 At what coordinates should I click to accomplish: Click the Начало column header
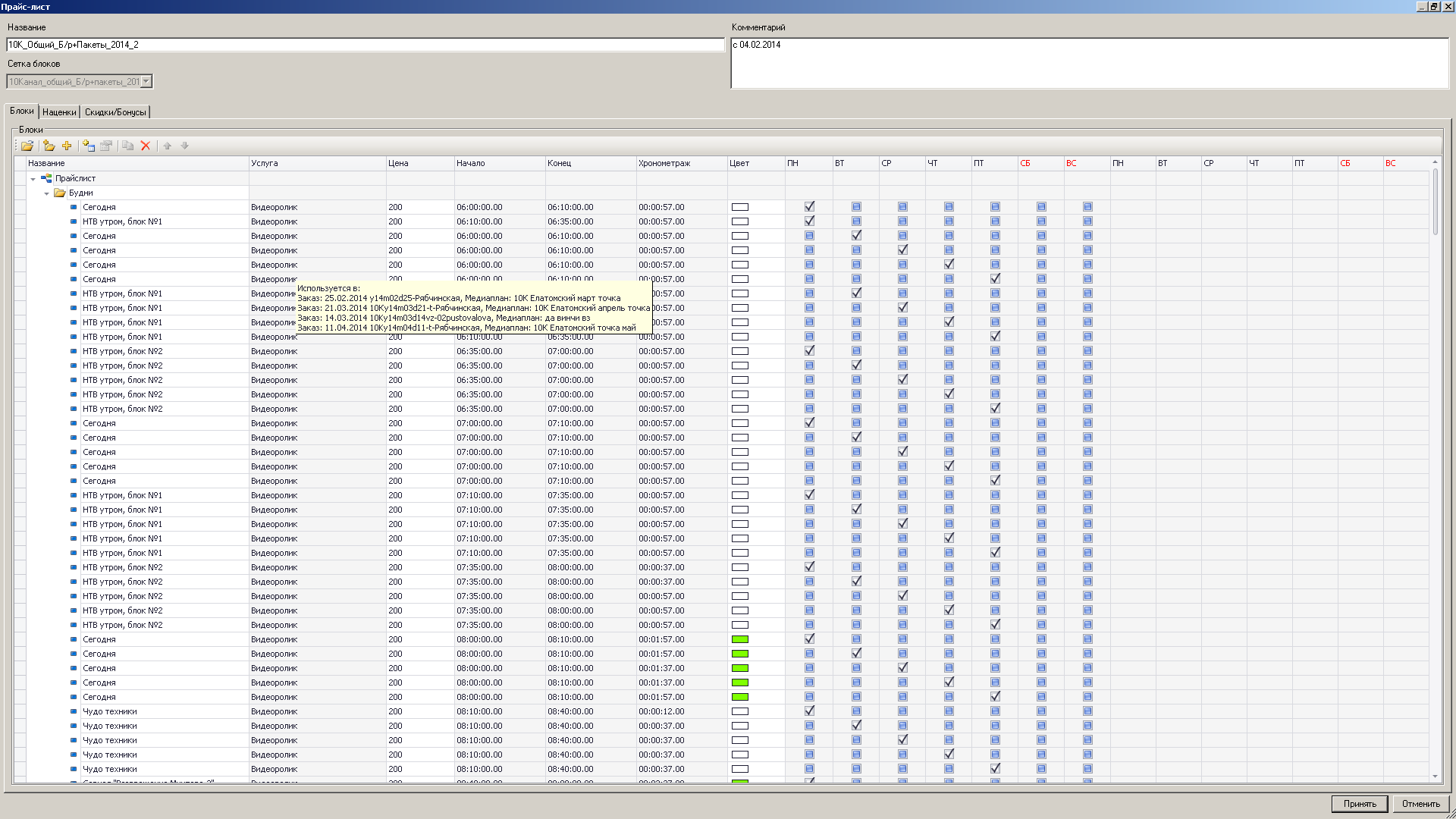tap(500, 163)
